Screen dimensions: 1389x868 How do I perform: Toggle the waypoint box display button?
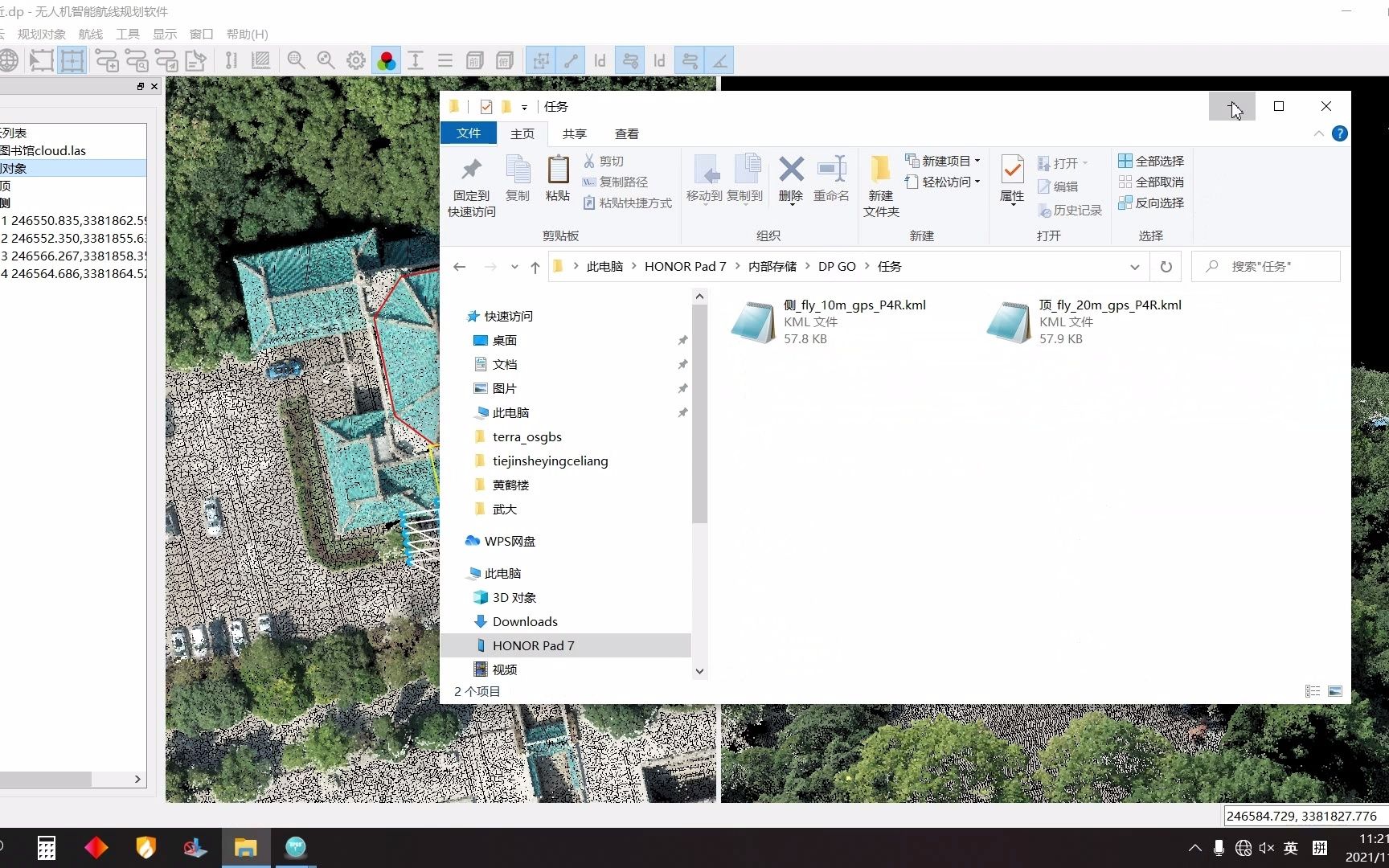[x=541, y=60]
